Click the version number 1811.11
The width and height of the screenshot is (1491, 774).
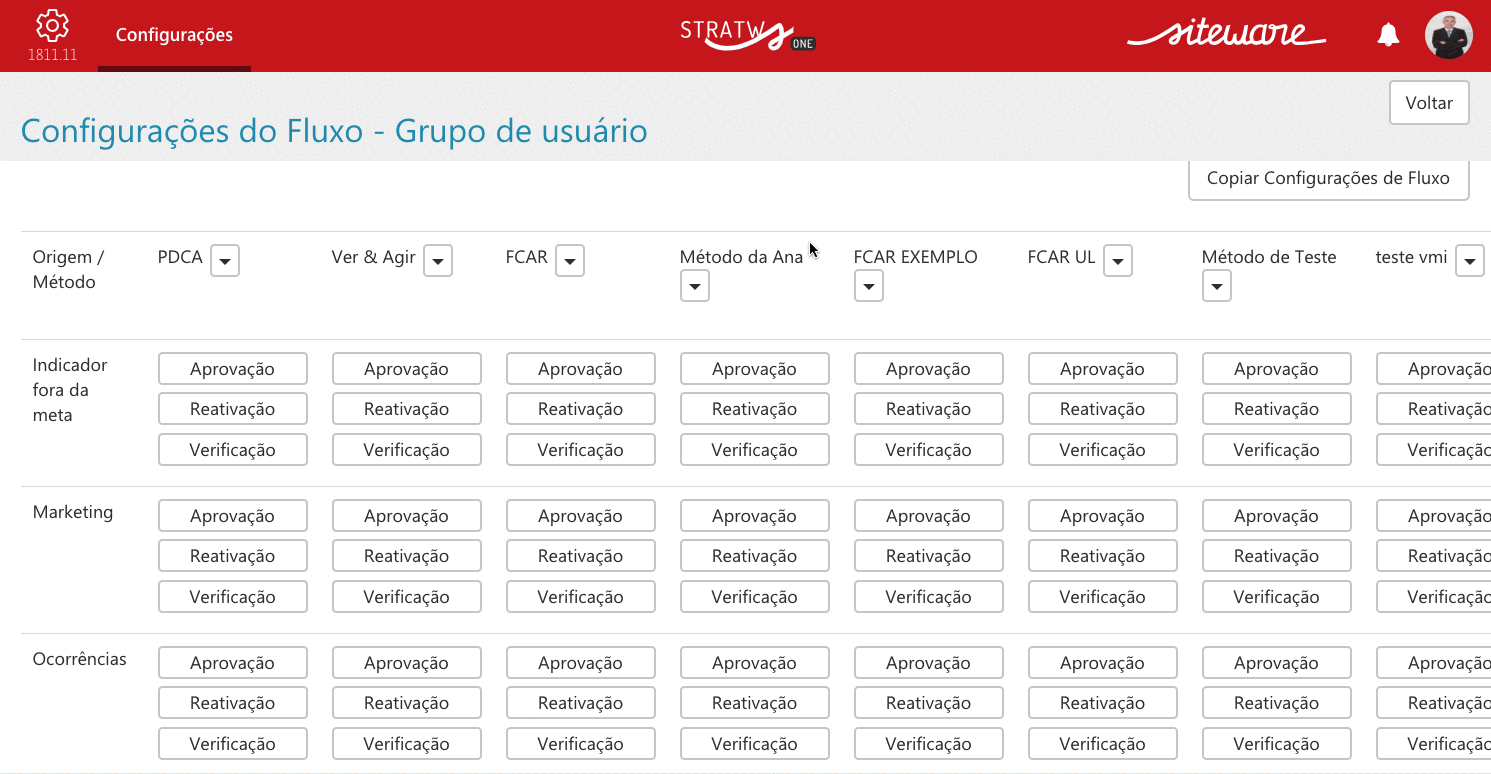click(x=52, y=55)
